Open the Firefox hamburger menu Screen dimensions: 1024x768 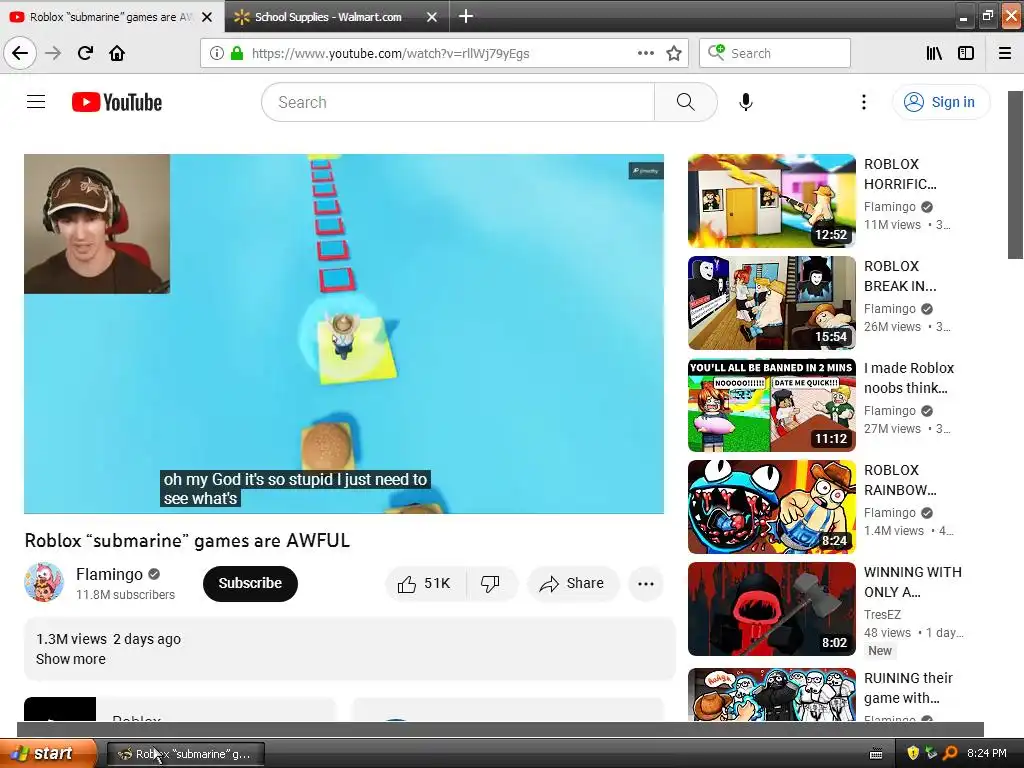tap(1005, 54)
